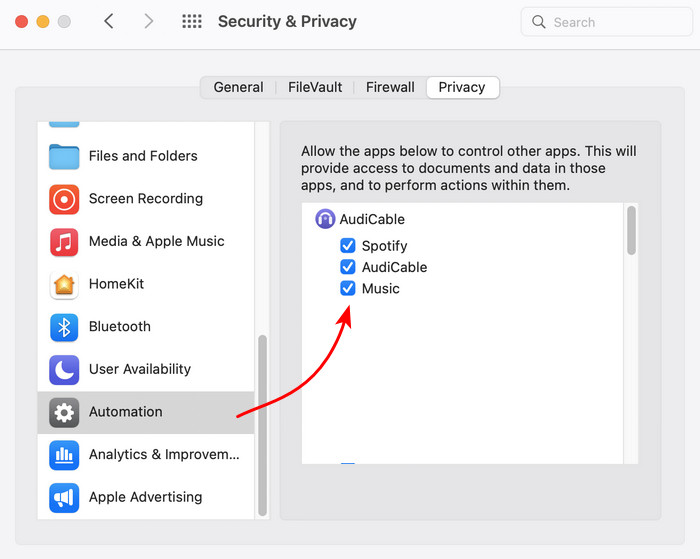This screenshot has width=700, height=559.
Task: Click the Search input field
Action: click(608, 21)
